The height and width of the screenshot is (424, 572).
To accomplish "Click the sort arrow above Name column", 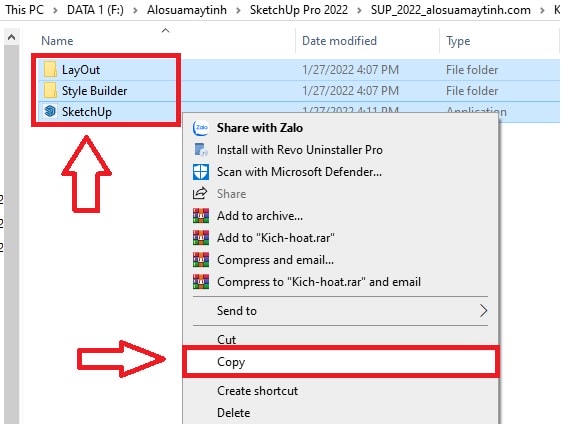I will pyautogui.click(x=165, y=30).
